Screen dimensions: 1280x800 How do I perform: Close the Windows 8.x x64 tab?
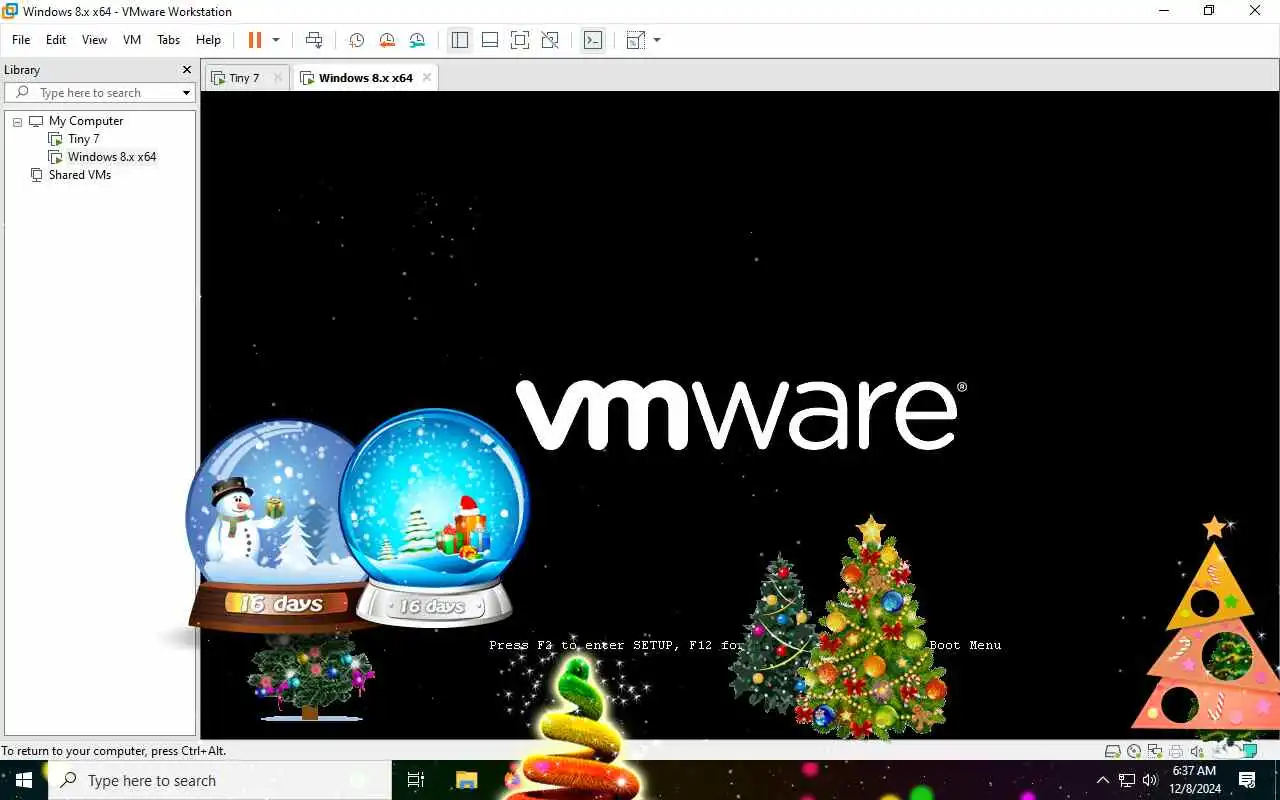tap(427, 78)
